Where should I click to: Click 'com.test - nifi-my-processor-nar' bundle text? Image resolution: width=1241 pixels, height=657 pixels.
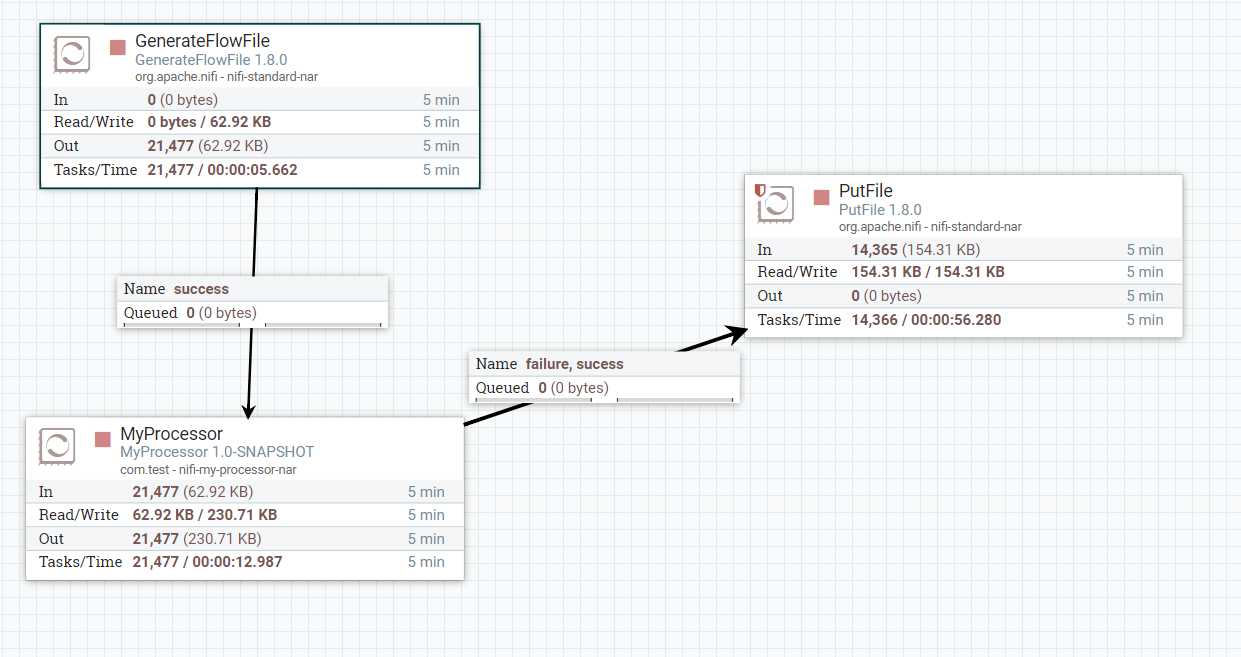[x=208, y=470]
